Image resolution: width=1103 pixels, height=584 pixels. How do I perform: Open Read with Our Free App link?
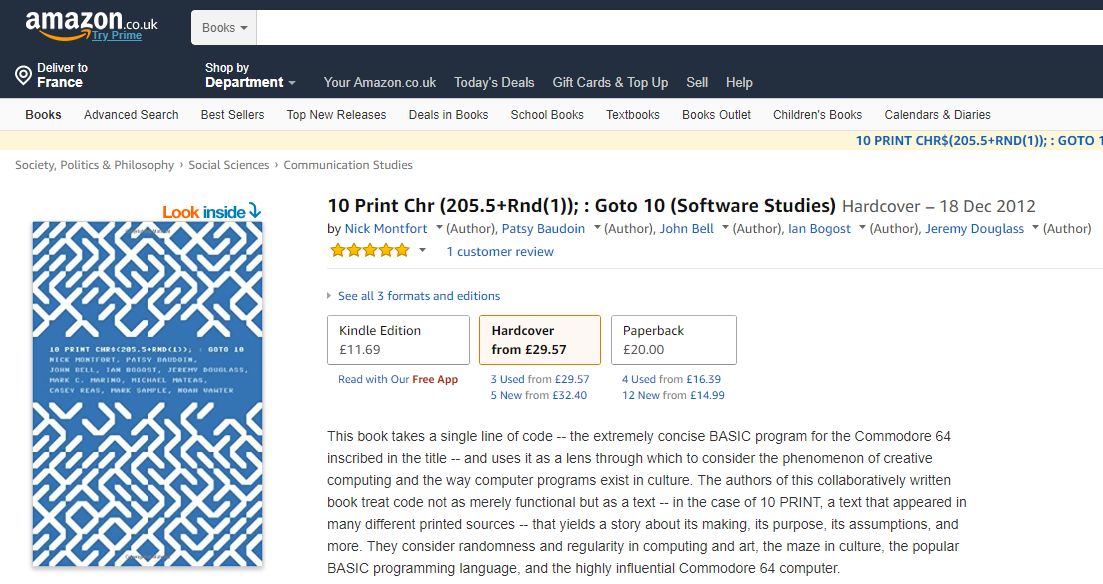(397, 379)
